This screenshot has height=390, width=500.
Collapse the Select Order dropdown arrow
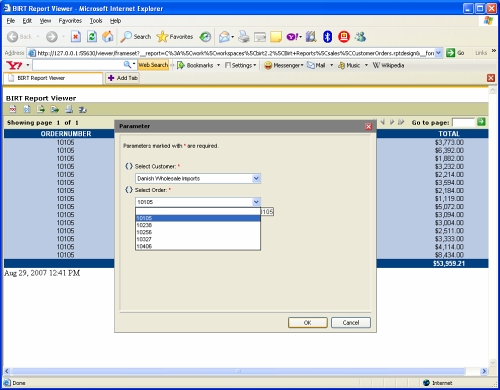pyautogui.click(x=256, y=202)
